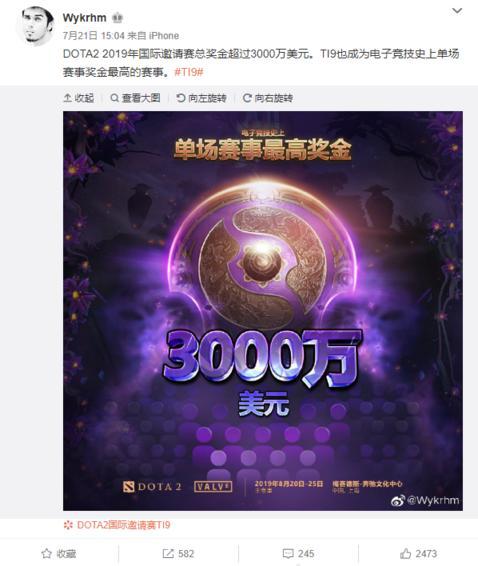The width and height of the screenshot is (478, 566).
Task: Expand the post options chevron menu
Action: pos(457,11)
